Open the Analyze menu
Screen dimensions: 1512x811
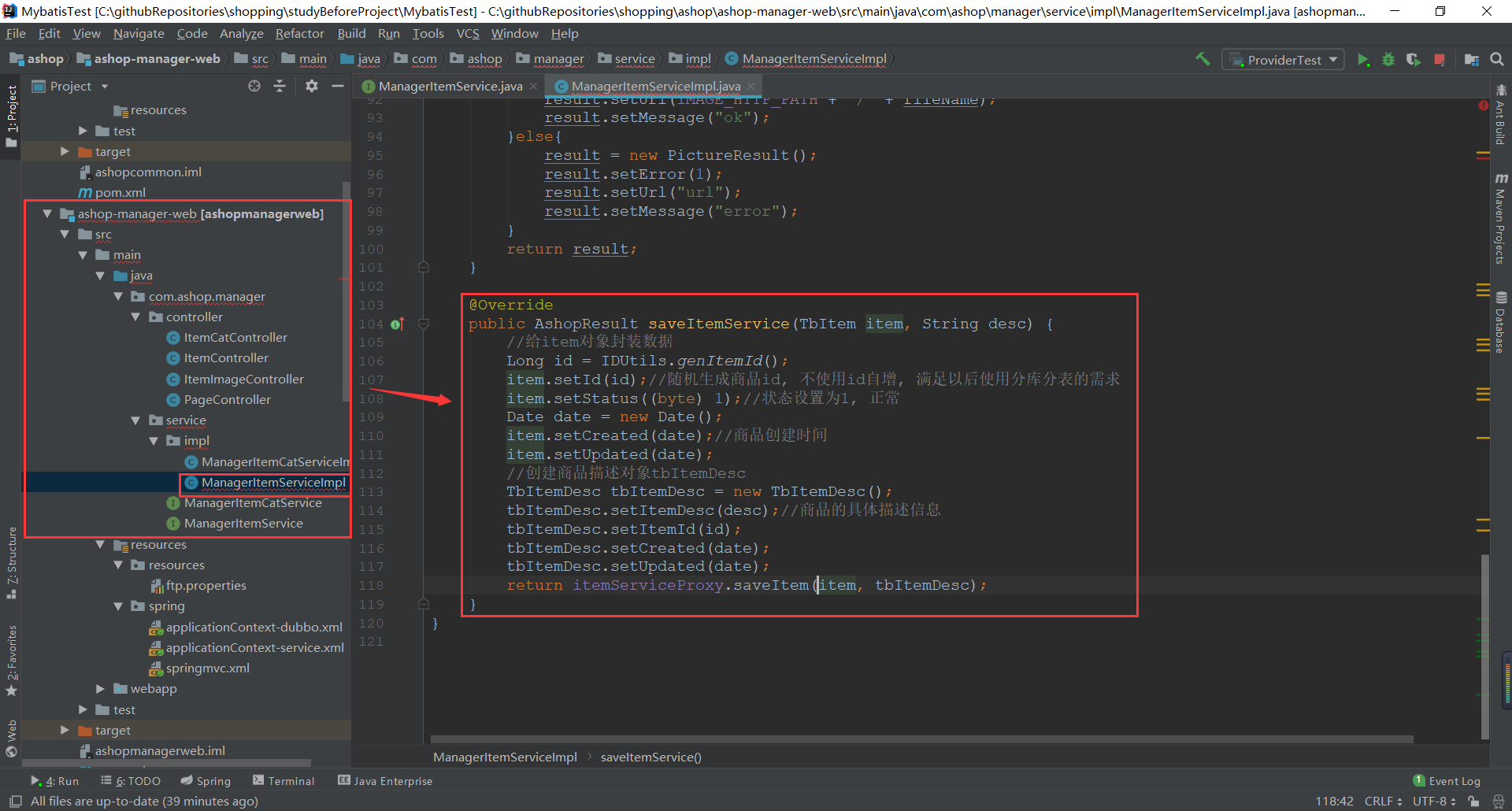point(241,34)
